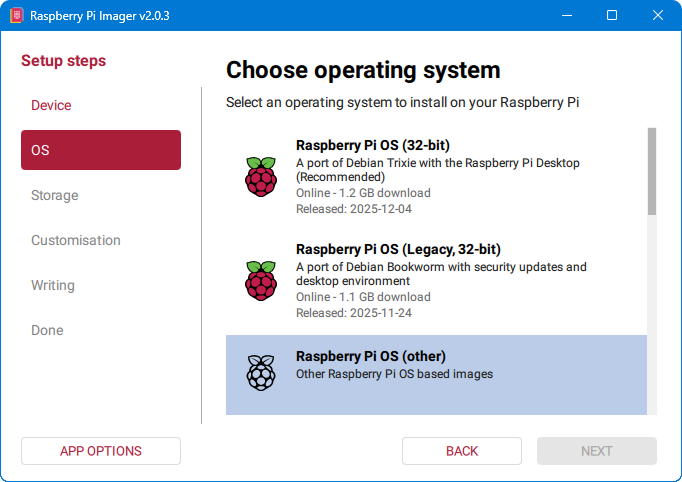Switch to the Storage step
Screen dimensions: 682x482
click(55, 195)
